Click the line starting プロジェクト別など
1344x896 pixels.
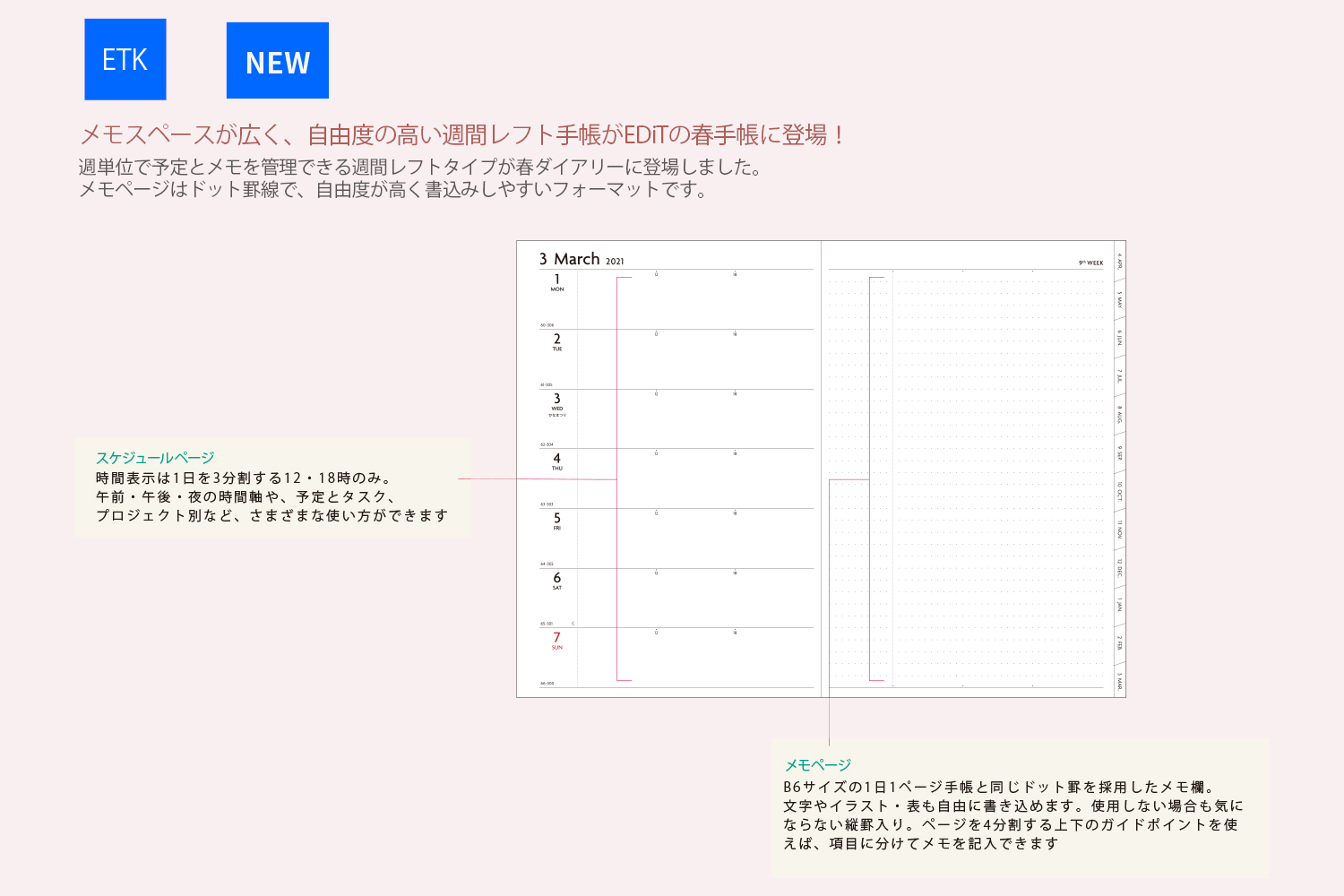(x=271, y=515)
